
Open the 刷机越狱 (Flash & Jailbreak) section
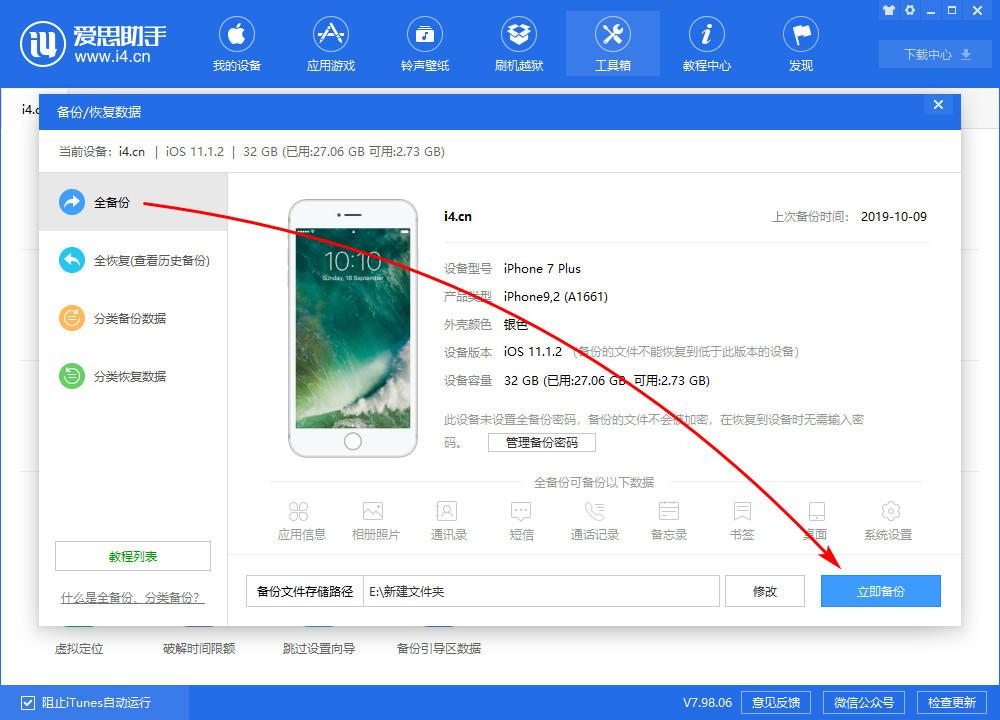pyautogui.click(x=519, y=43)
